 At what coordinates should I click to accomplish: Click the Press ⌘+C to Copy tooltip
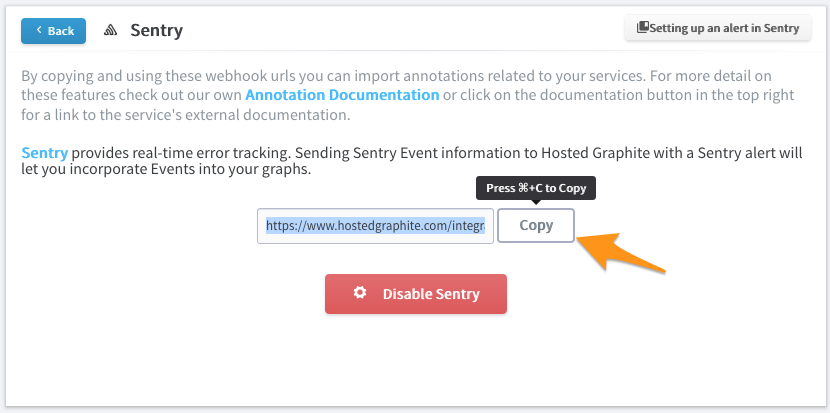point(536,188)
